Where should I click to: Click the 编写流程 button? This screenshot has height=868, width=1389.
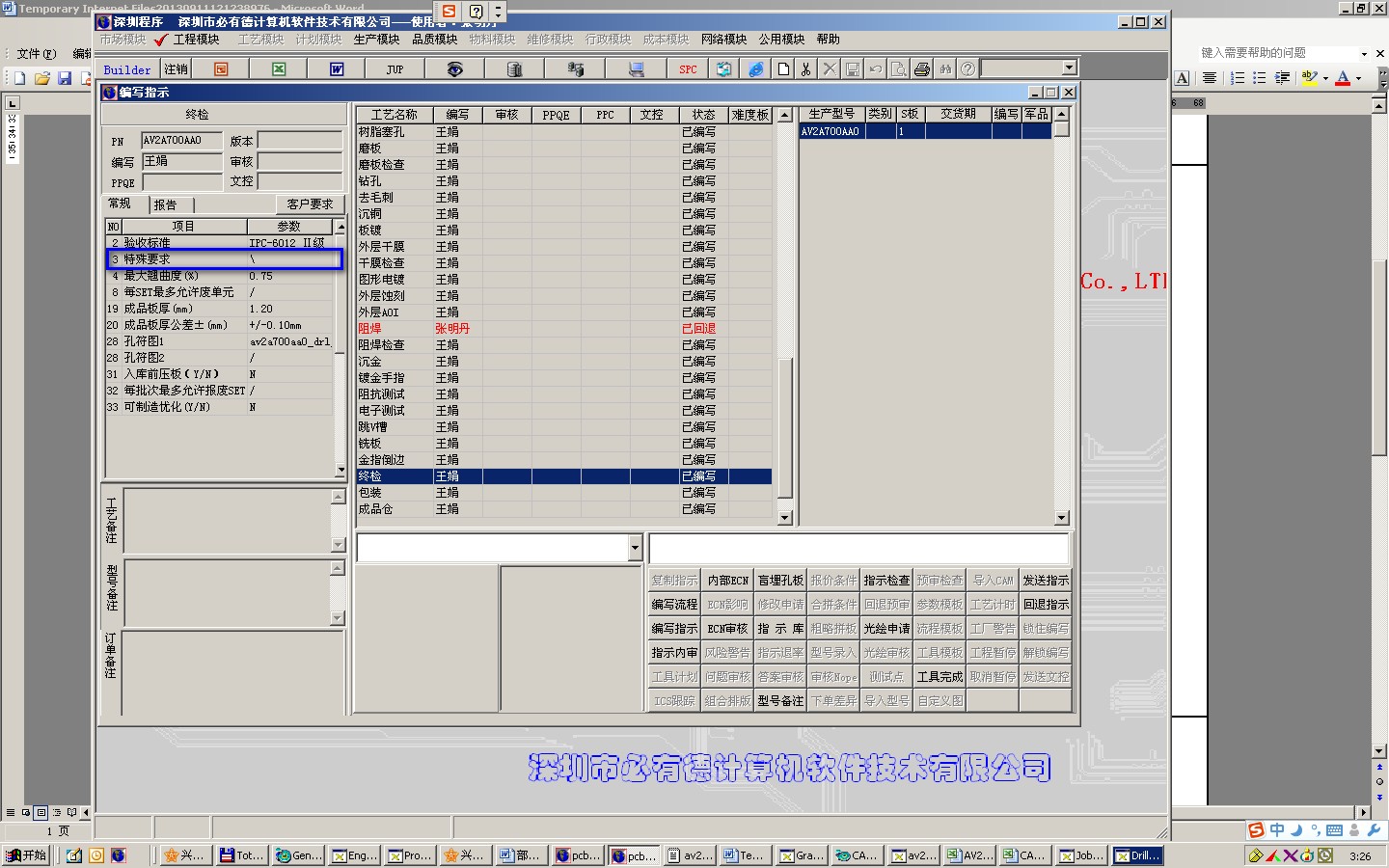(674, 605)
